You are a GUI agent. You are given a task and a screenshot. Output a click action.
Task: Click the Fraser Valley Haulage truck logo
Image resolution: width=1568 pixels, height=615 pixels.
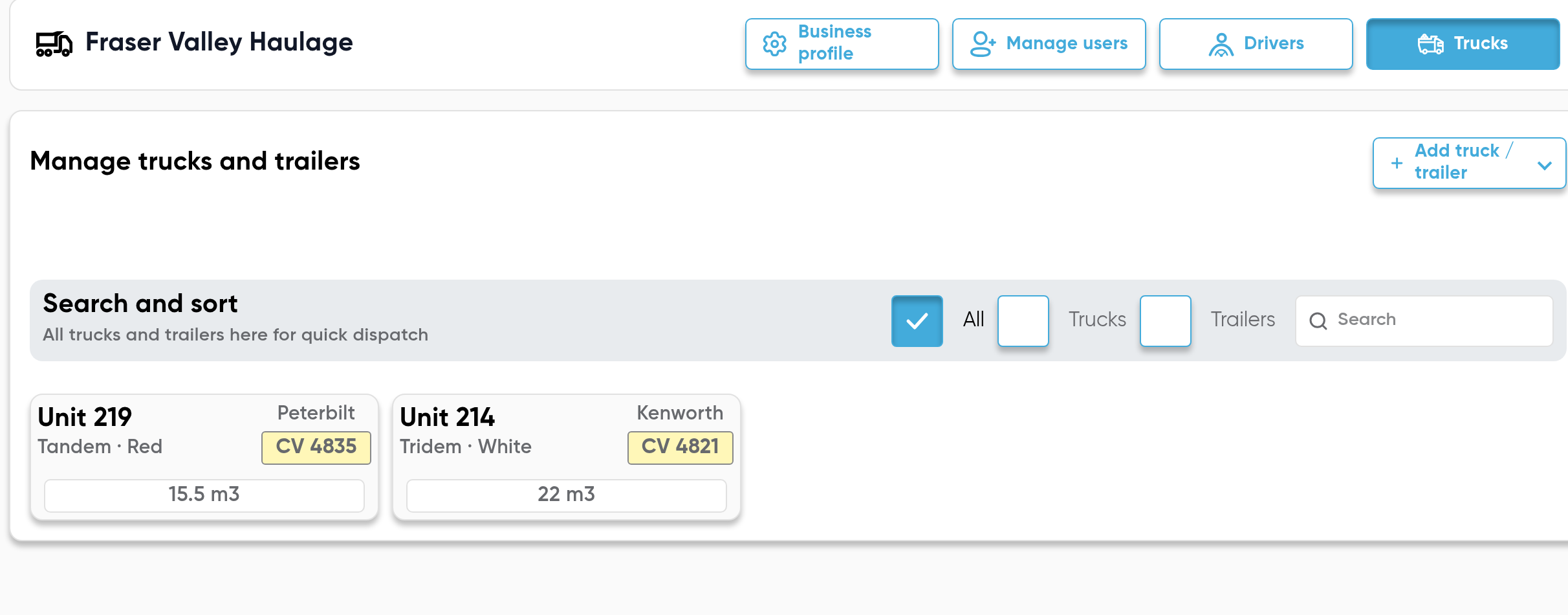(x=54, y=43)
